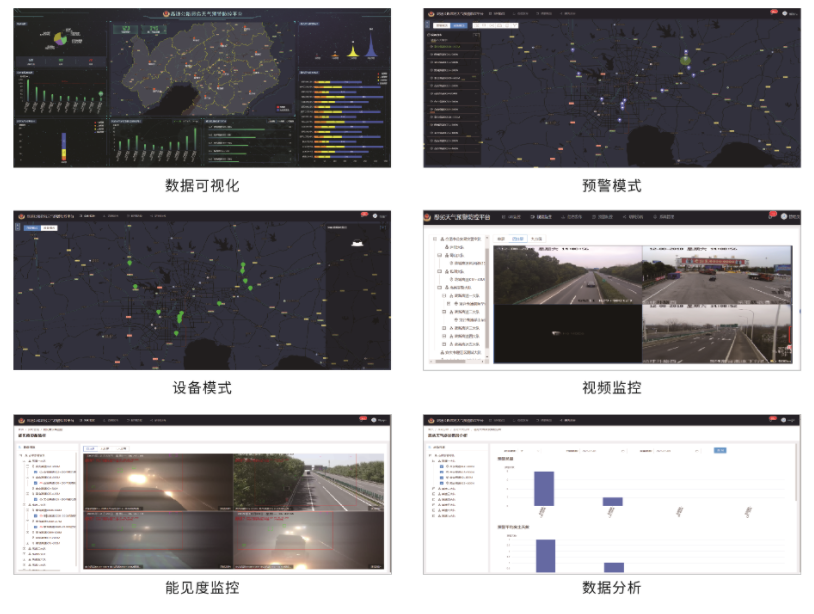Collapse the root node of the visibility monitoring tree
Screen dimensions: 814x614
coord(22,455)
